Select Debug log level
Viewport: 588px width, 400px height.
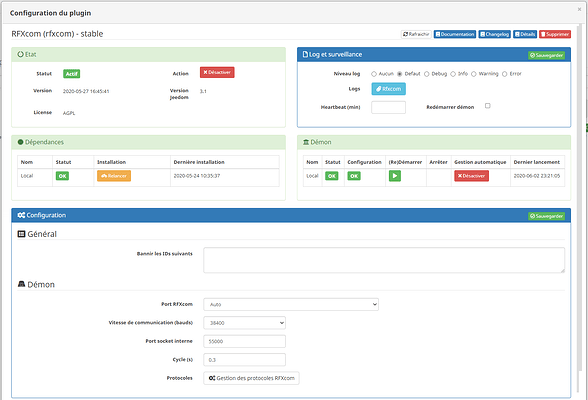click(x=427, y=74)
